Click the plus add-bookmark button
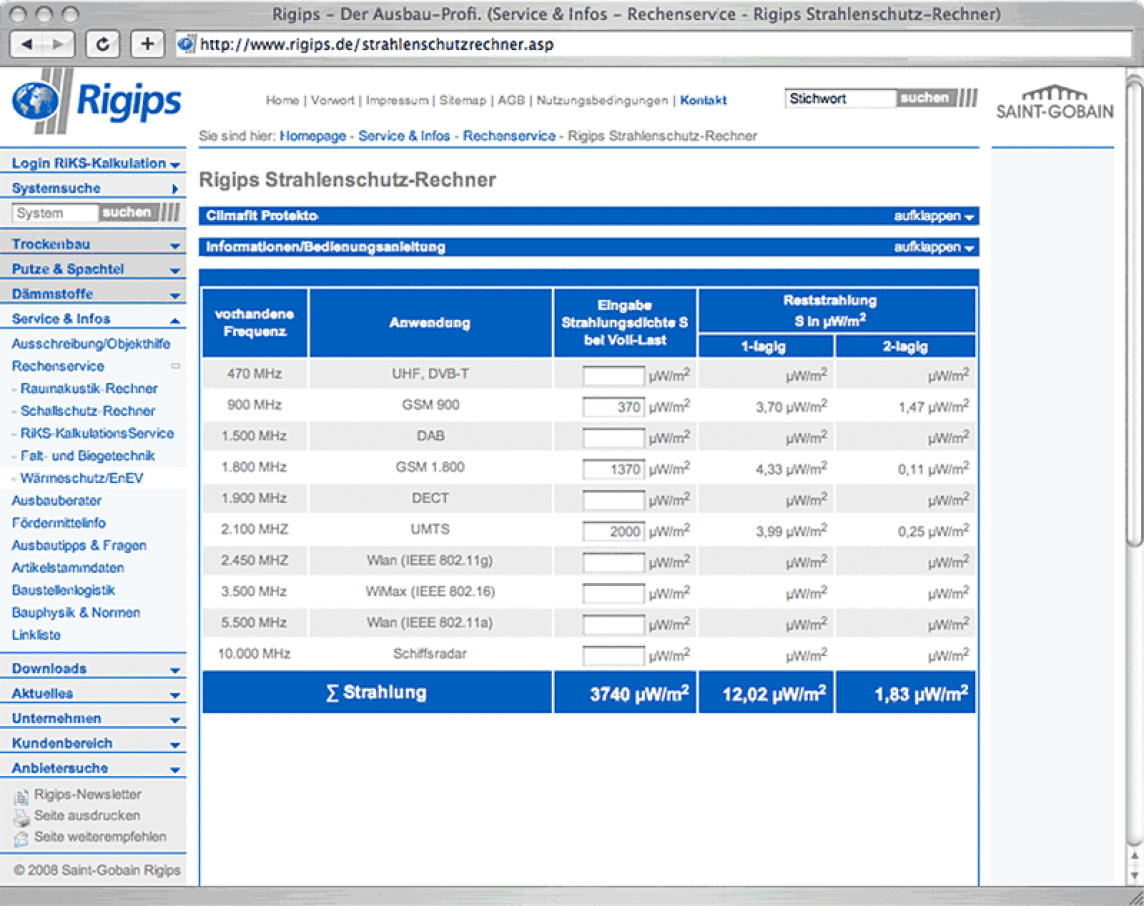This screenshot has height=906, width=1144. point(147,44)
